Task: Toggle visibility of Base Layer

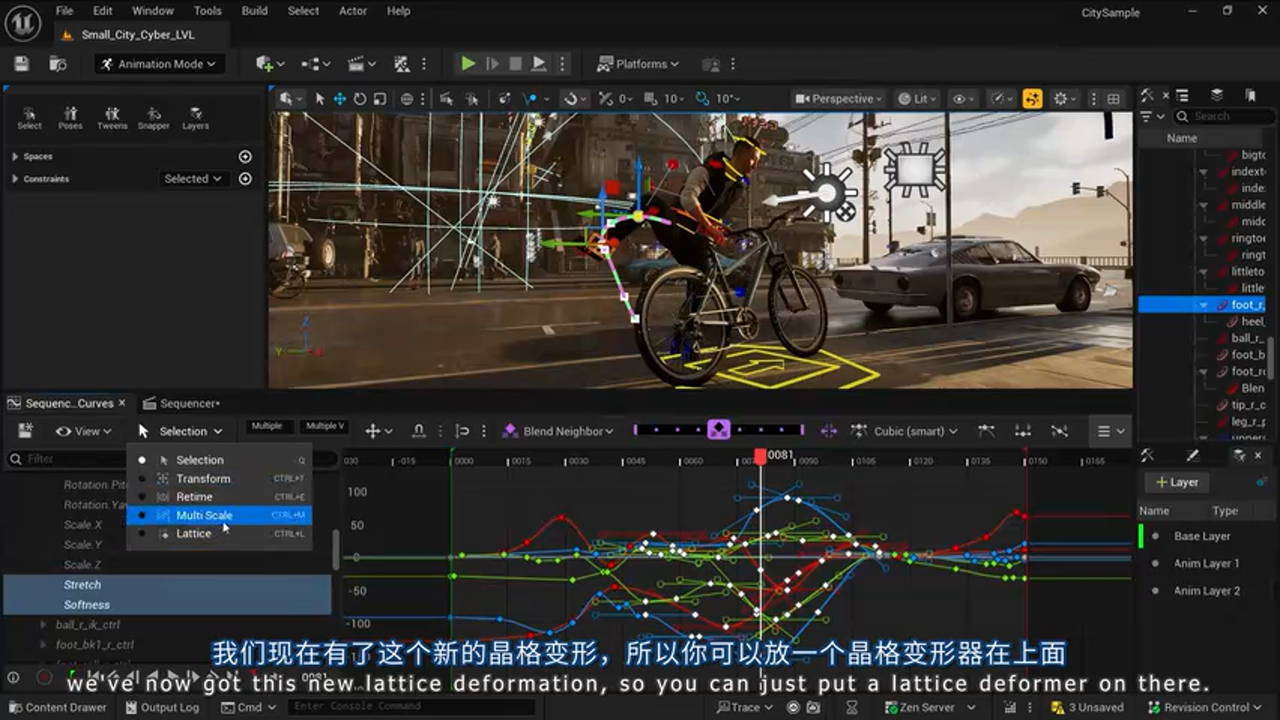Action: coord(1157,536)
